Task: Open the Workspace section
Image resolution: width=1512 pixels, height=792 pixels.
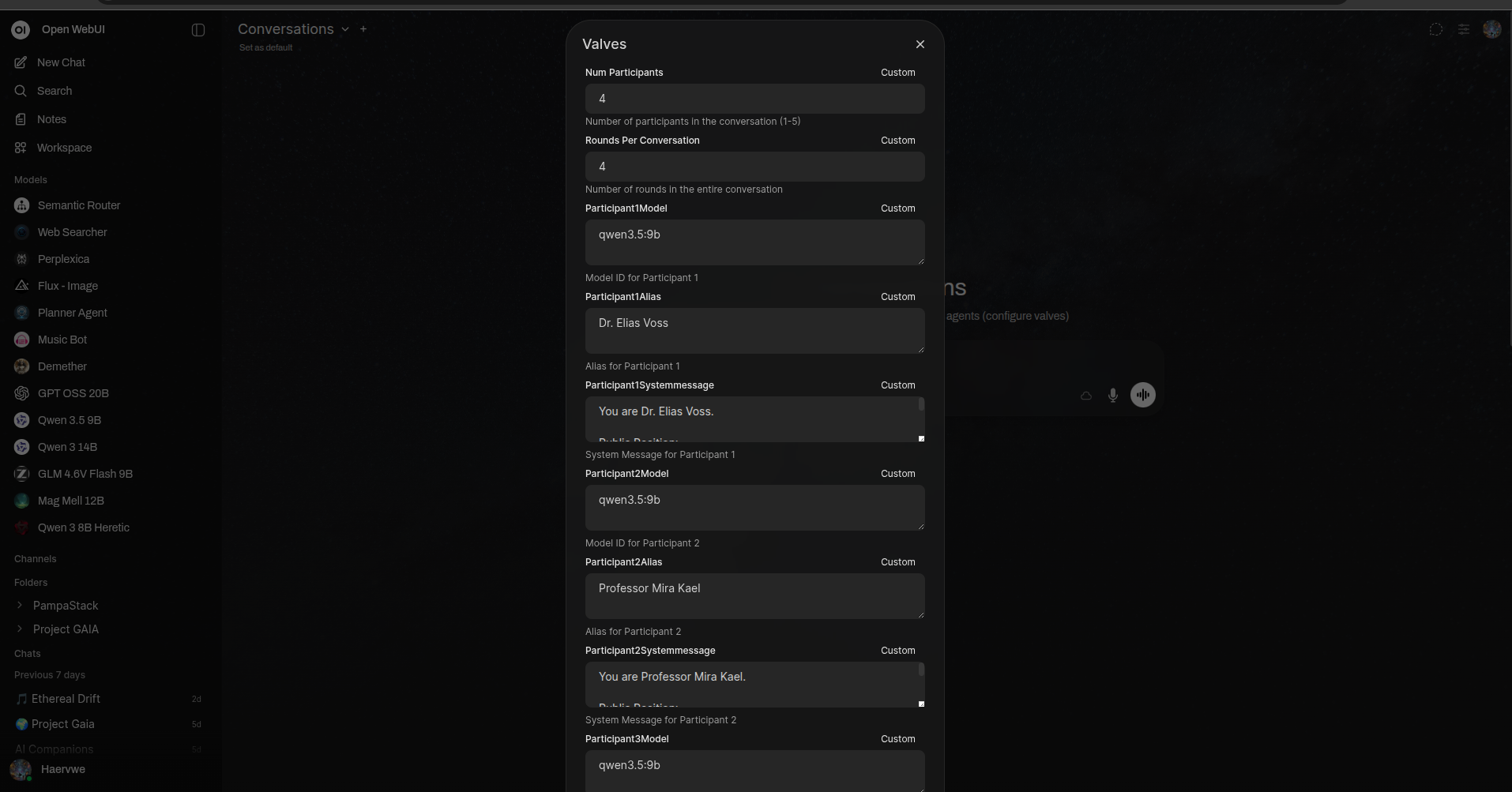Action: (64, 148)
